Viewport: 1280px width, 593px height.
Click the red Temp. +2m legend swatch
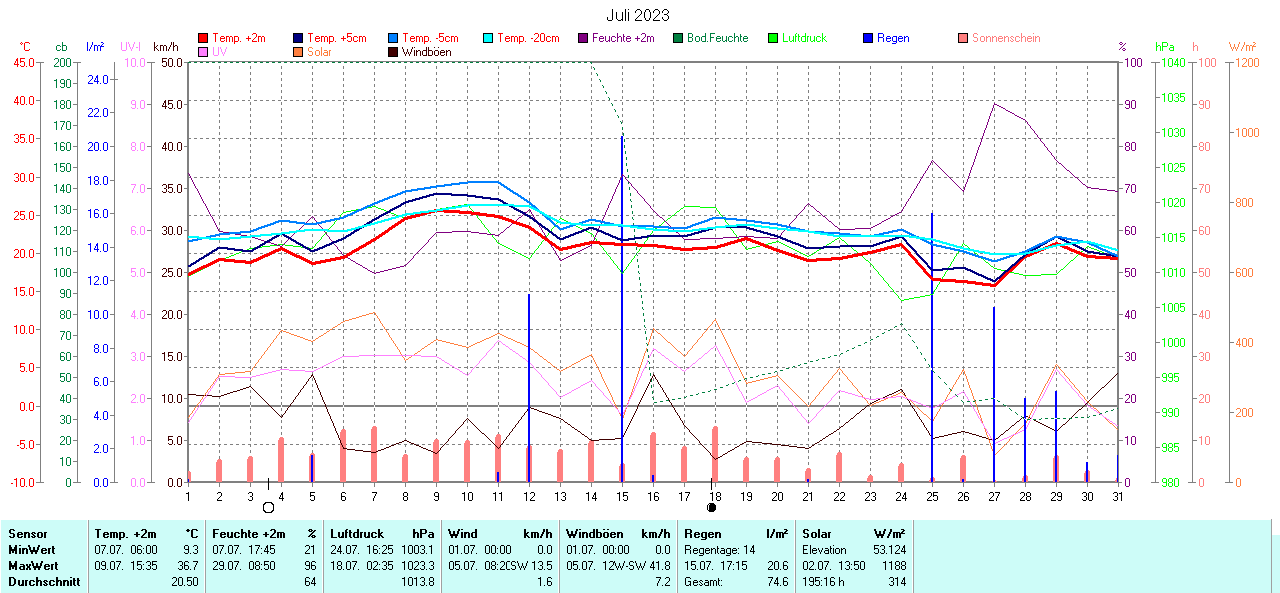tap(204, 38)
